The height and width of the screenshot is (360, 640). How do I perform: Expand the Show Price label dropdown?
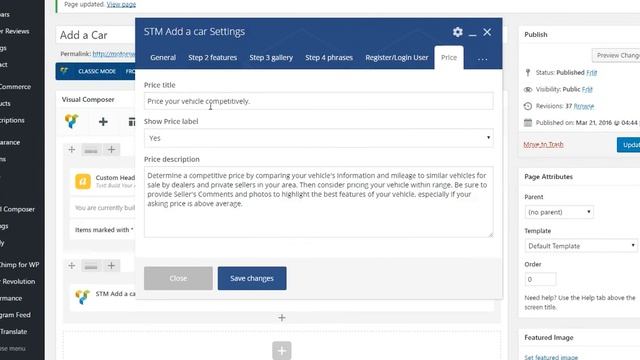pos(318,138)
